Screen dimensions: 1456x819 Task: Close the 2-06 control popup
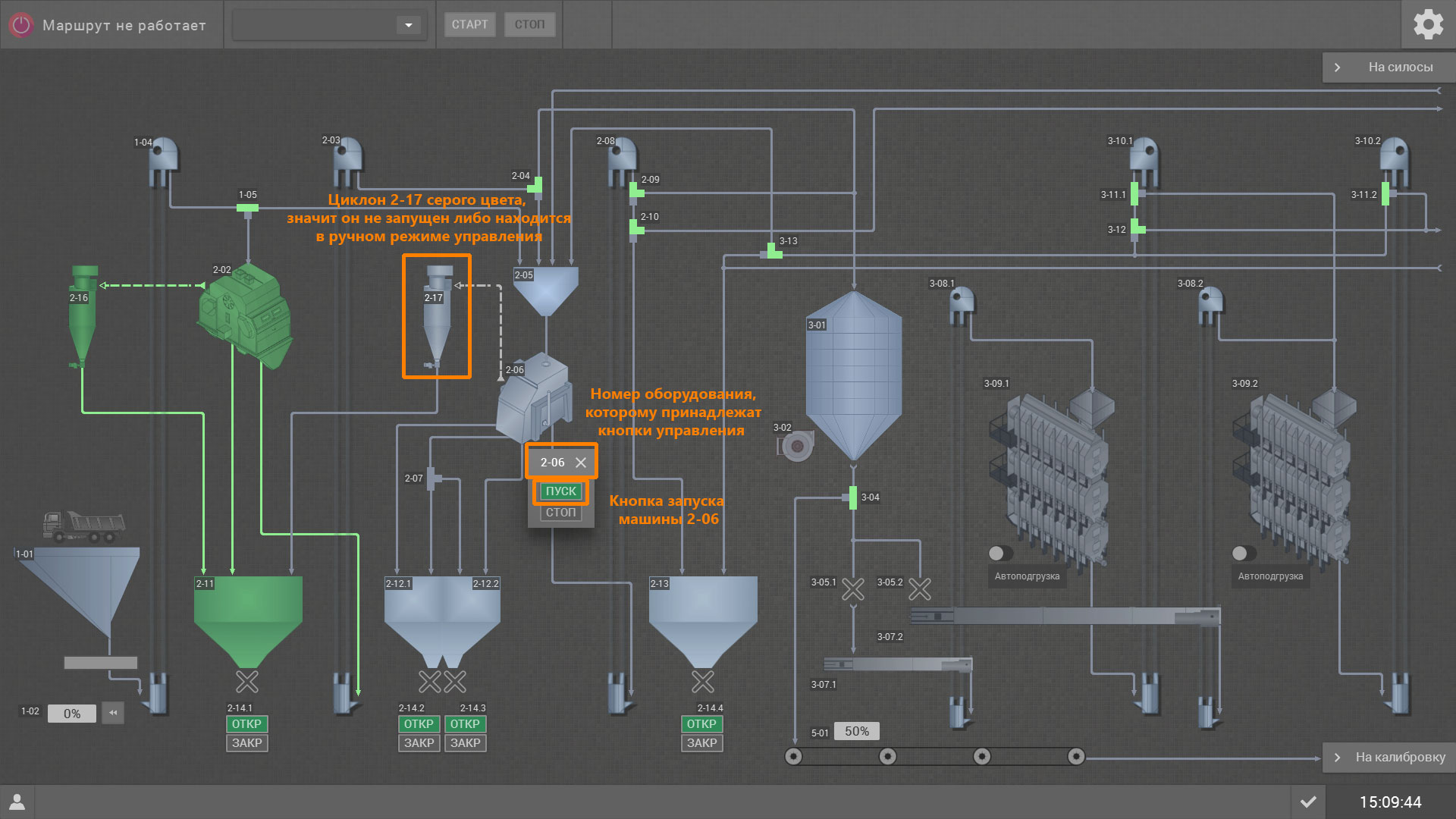(x=581, y=463)
